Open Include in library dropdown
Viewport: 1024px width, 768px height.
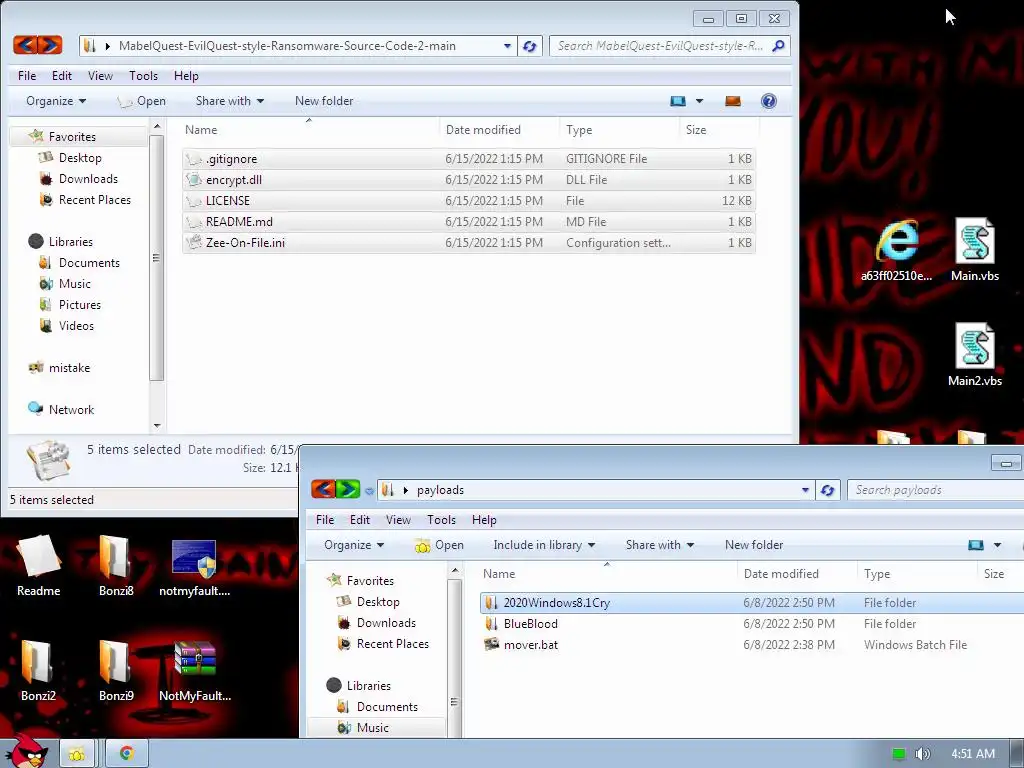[x=544, y=545]
